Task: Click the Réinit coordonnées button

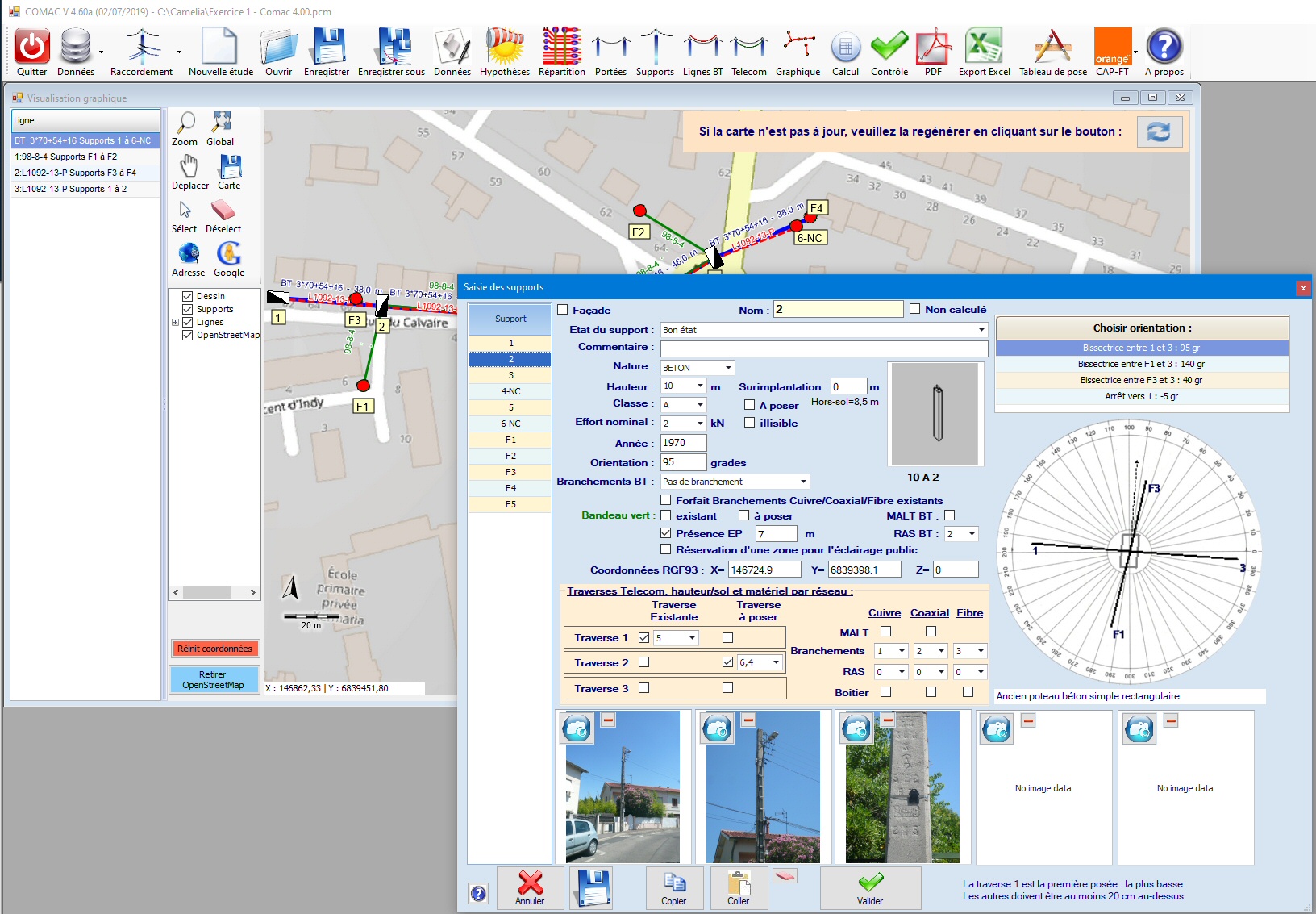Action: (x=214, y=649)
